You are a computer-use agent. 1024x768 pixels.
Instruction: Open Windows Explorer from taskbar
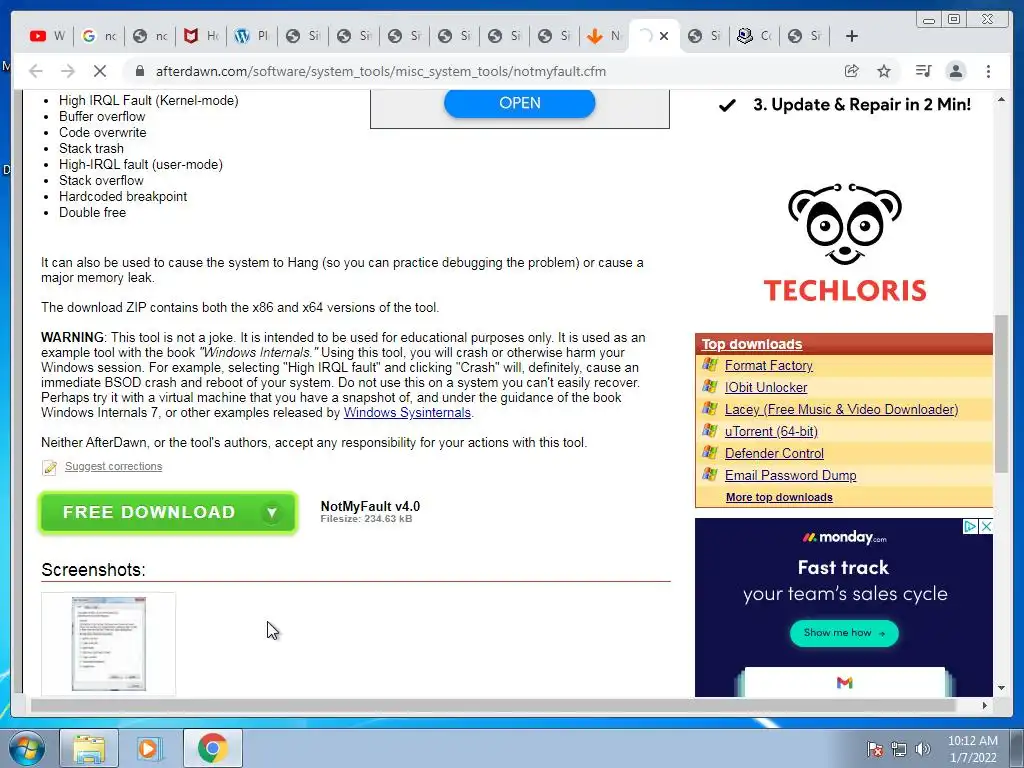[89, 748]
